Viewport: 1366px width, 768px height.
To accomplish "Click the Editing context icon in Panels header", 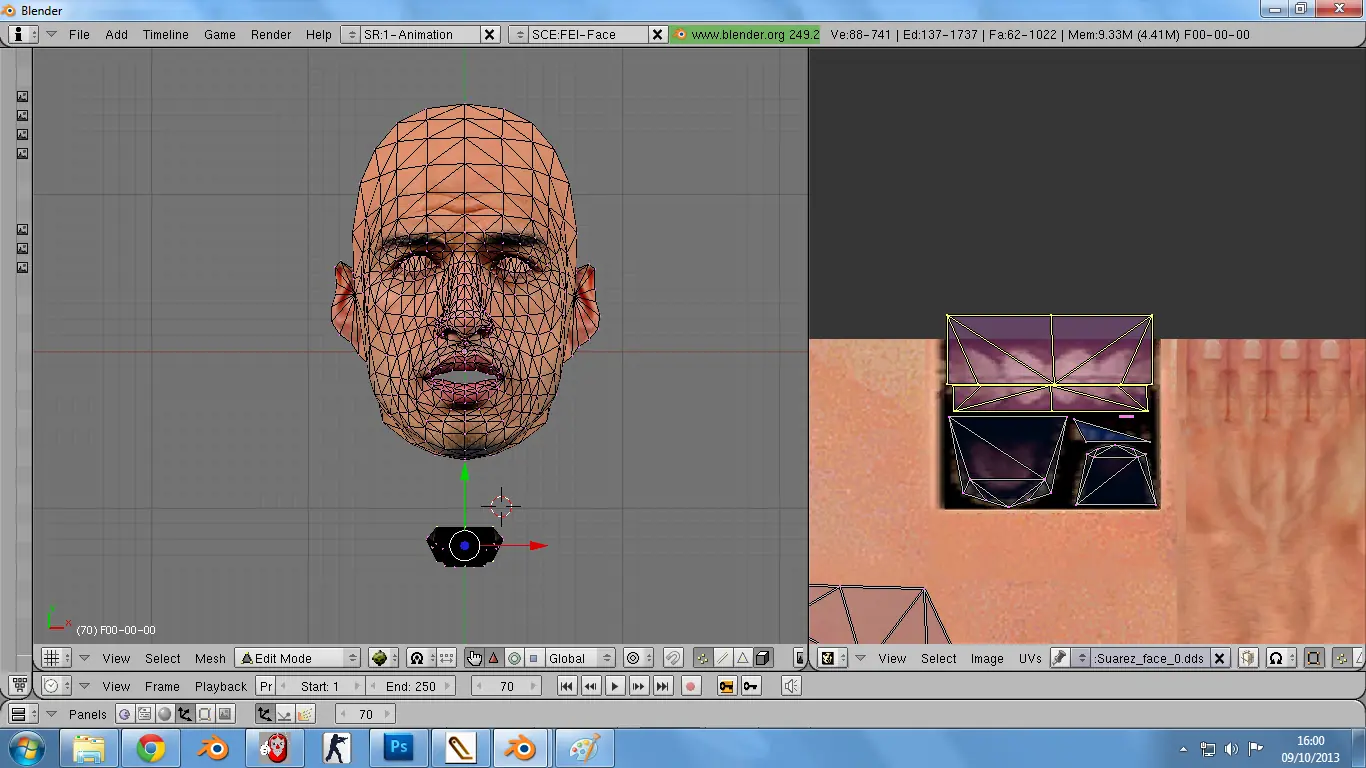I will click(205, 714).
